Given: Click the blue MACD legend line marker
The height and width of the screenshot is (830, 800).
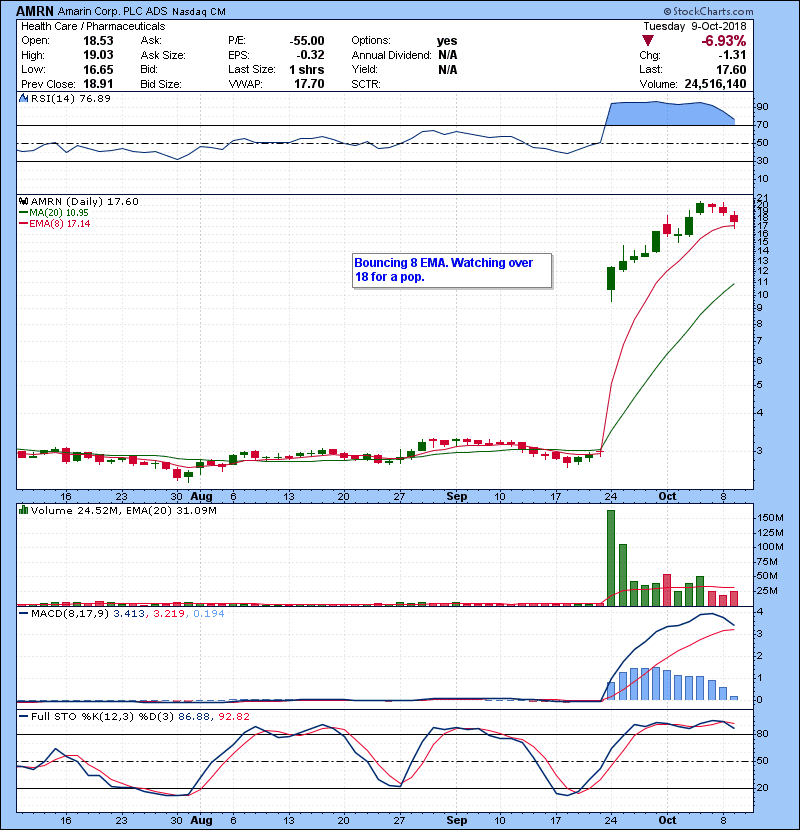Looking at the screenshot, I should point(23,614).
